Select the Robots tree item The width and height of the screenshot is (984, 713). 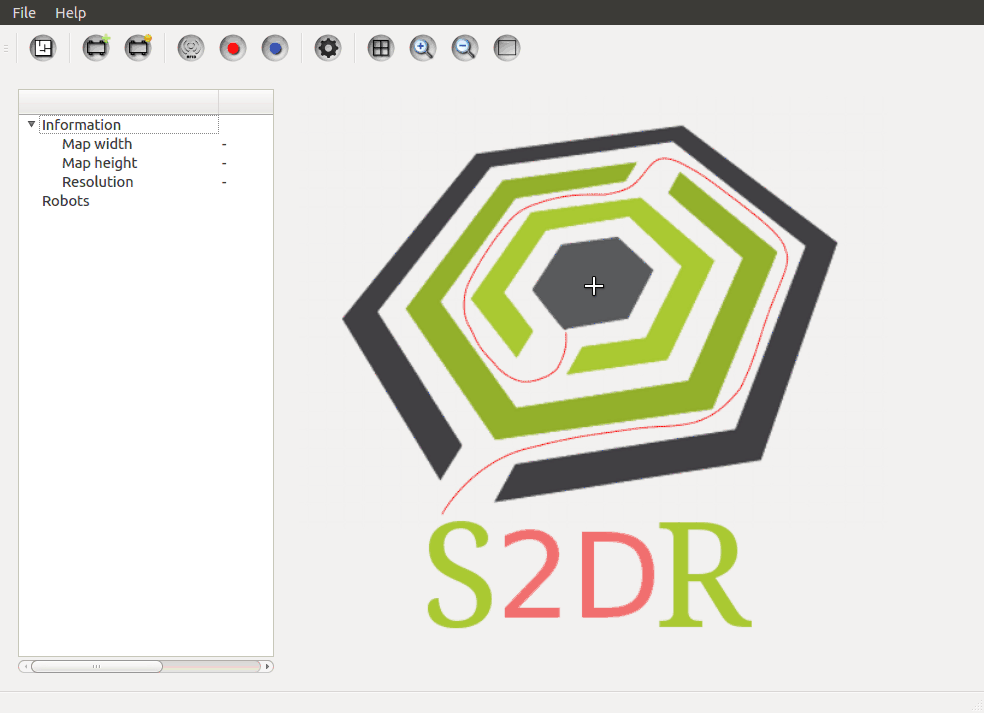[65, 201]
